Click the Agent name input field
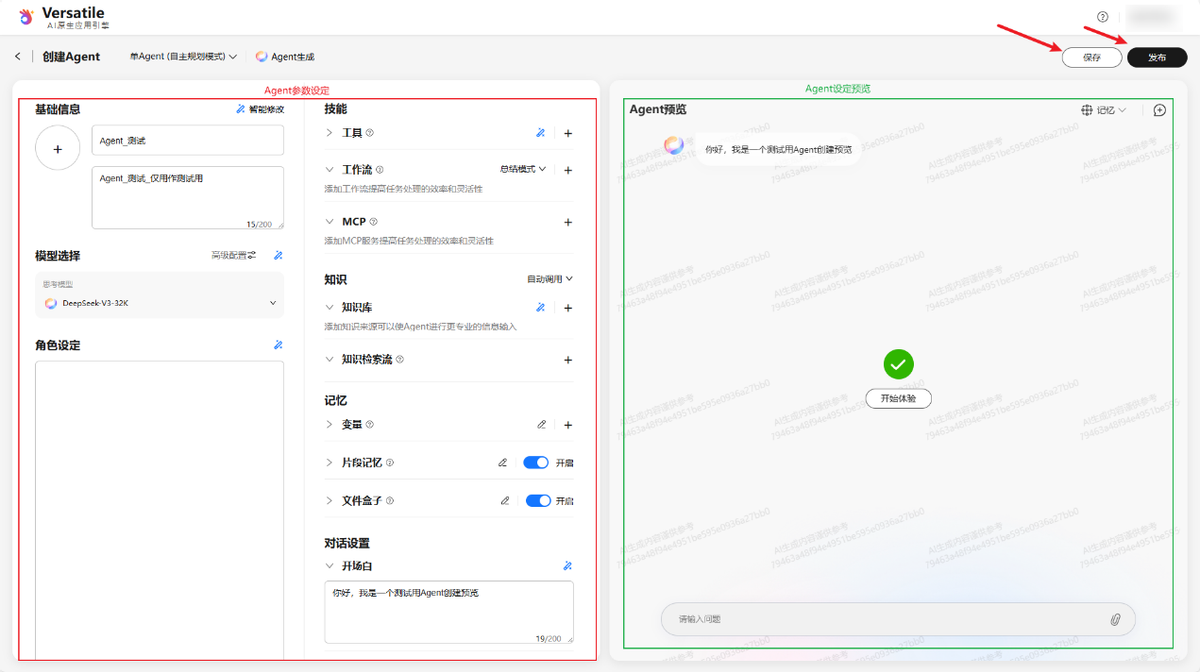This screenshot has width=1200, height=672. (187, 141)
